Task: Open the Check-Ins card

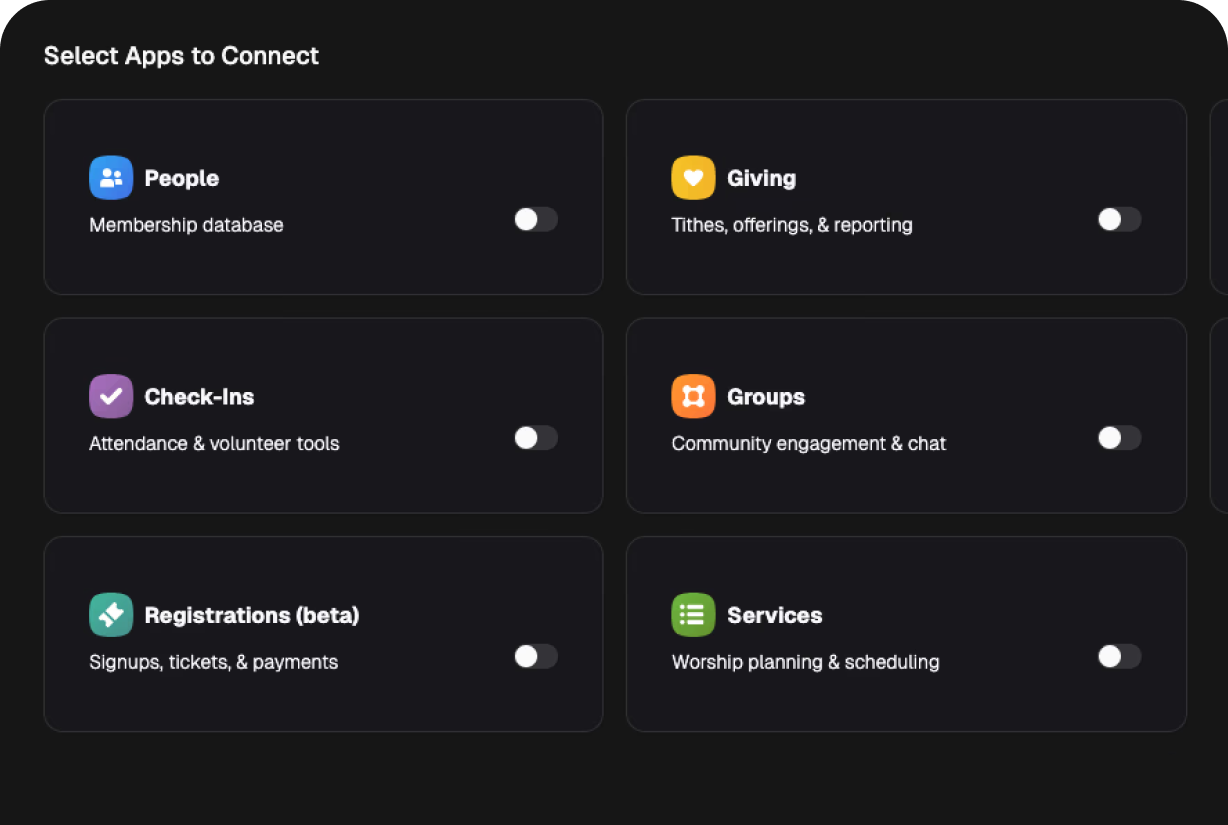Action: [x=323, y=415]
